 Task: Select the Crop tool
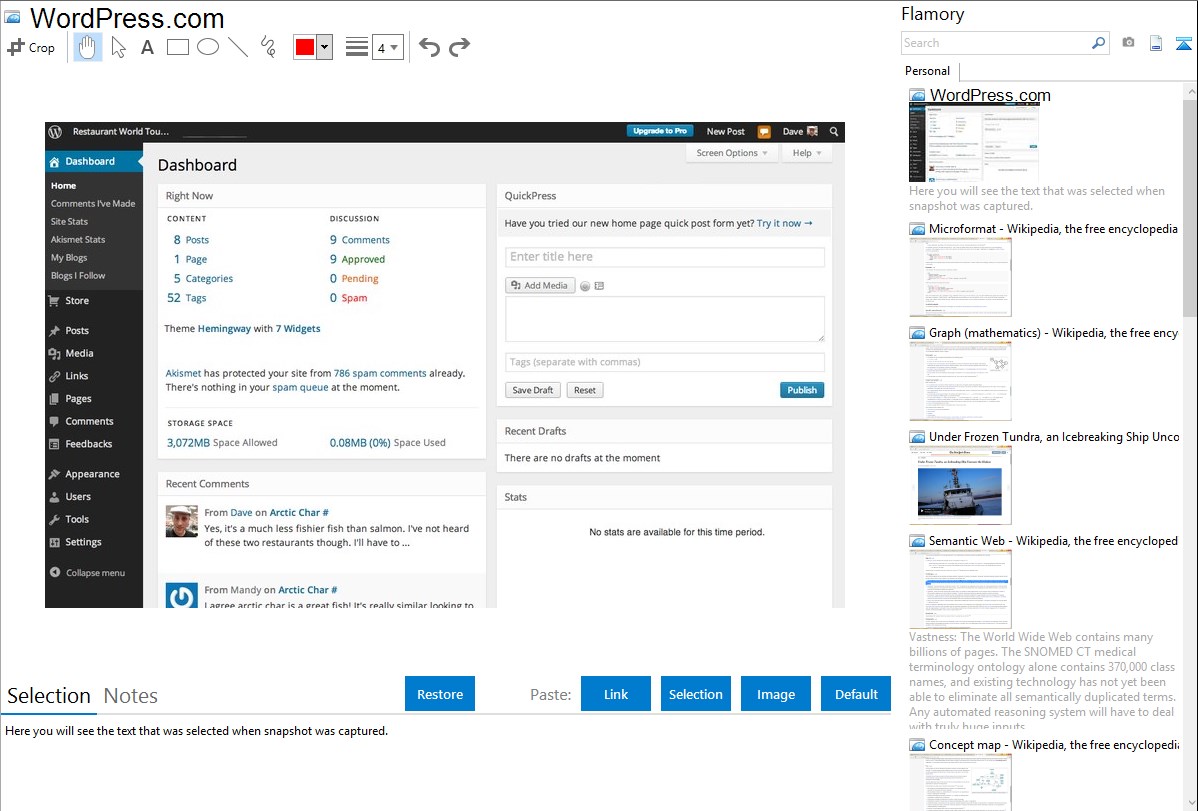[x=31, y=47]
